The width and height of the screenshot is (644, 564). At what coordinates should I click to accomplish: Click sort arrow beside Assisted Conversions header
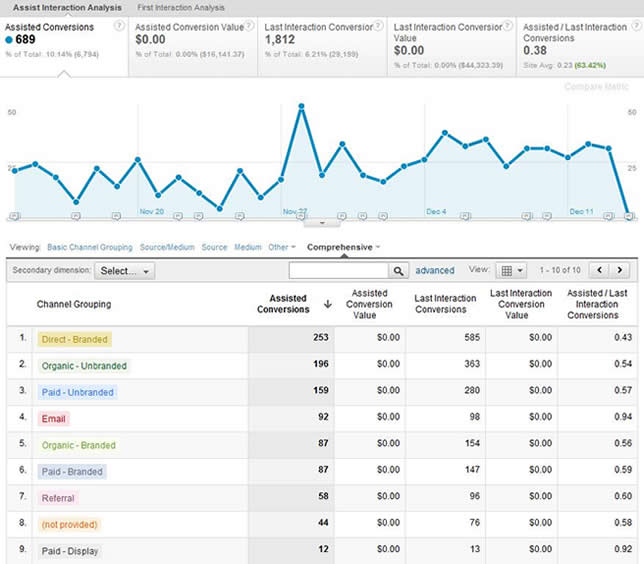pos(327,304)
